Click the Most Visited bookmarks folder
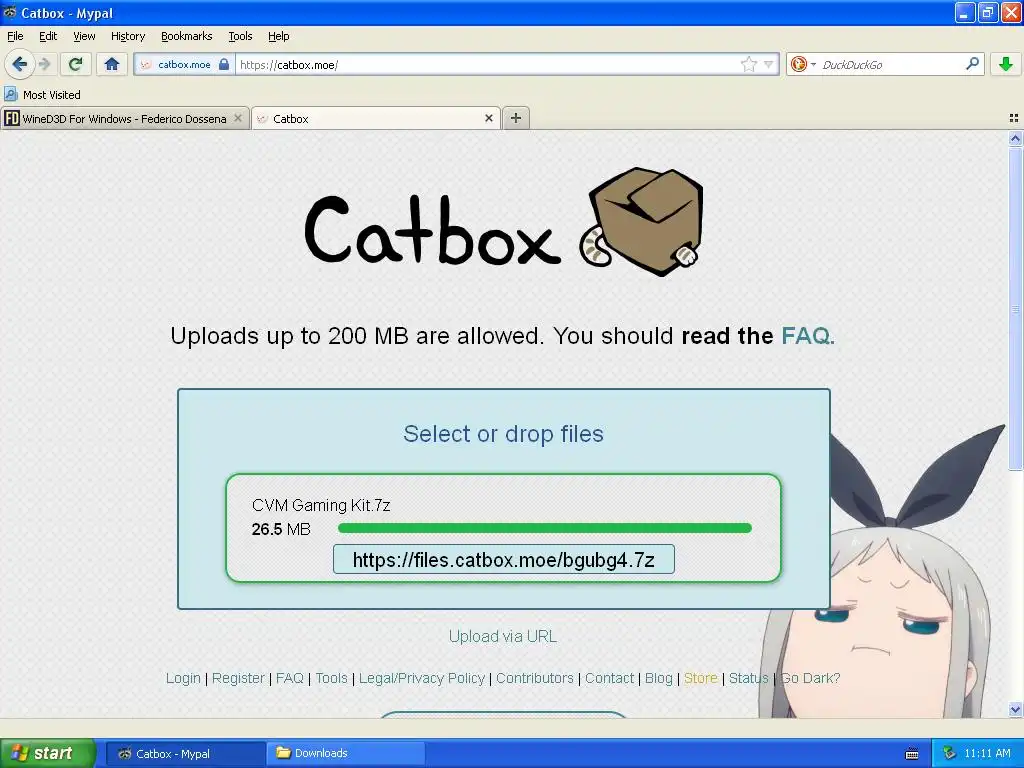This screenshot has height=768, width=1024. point(42,95)
